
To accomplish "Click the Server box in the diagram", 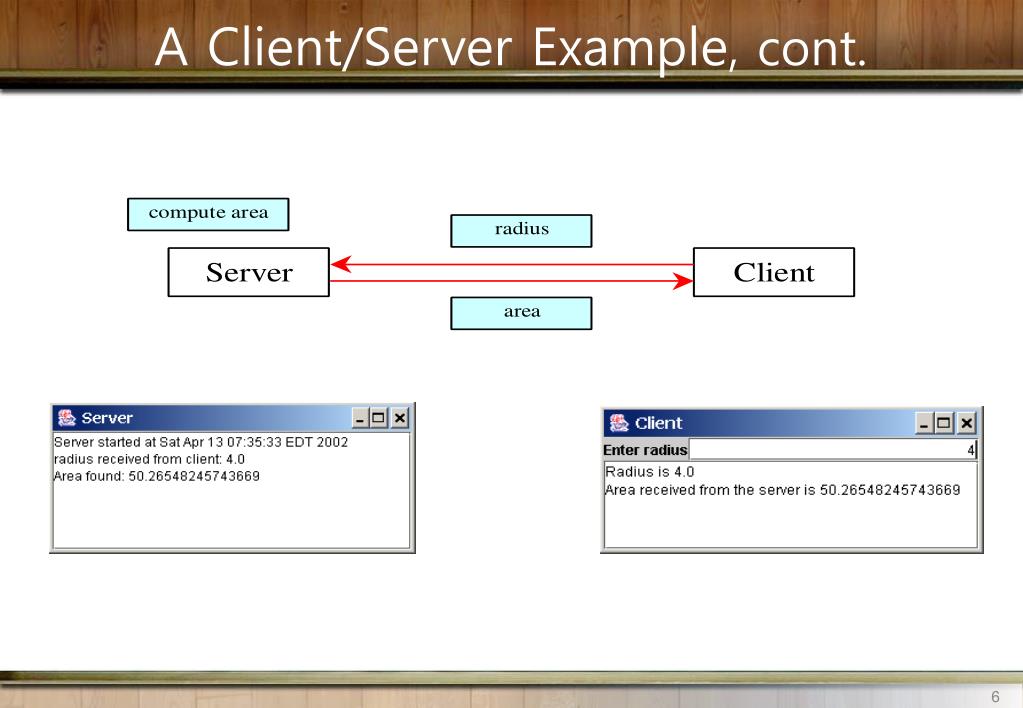I will click(249, 272).
